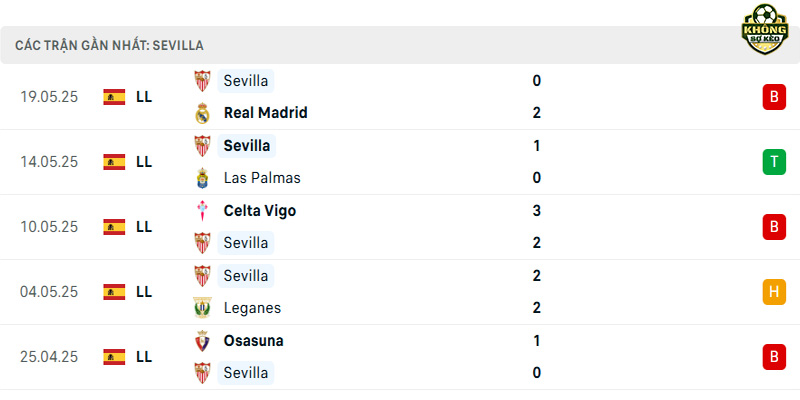Click orange H result badge for Leganes match
This screenshot has width=800, height=400.
click(774, 292)
